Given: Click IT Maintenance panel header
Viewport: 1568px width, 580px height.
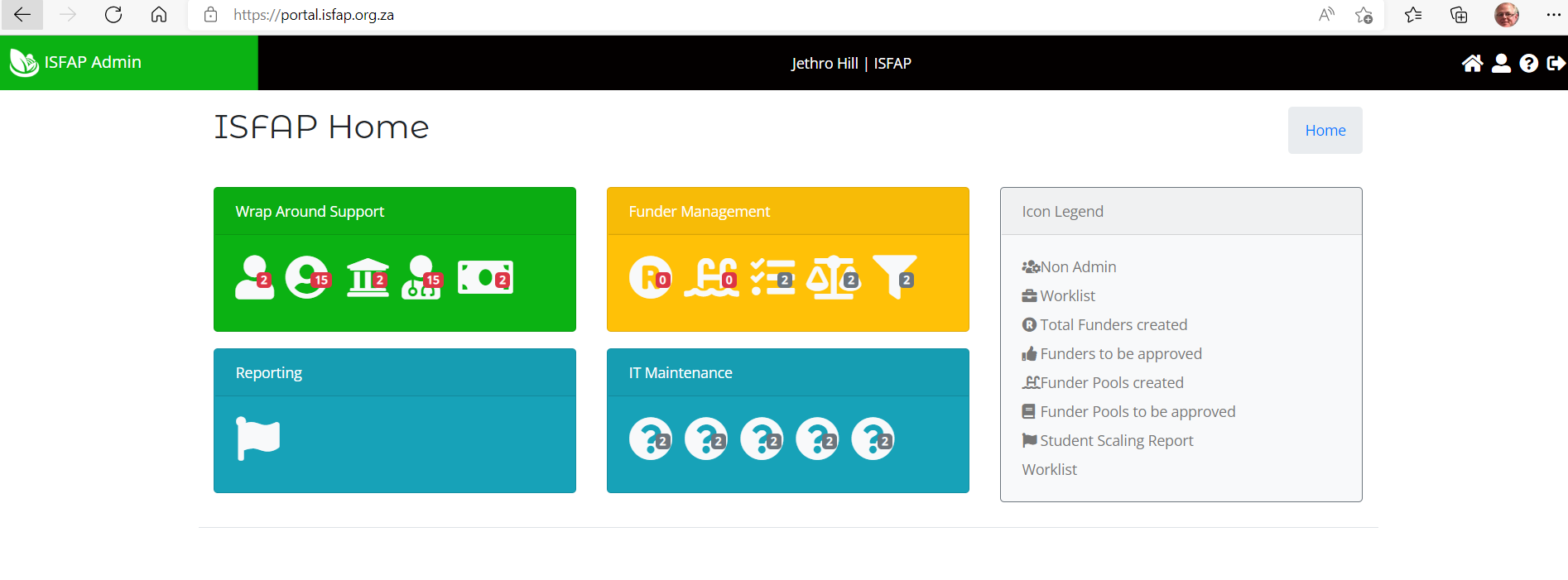Looking at the screenshot, I should pos(788,373).
